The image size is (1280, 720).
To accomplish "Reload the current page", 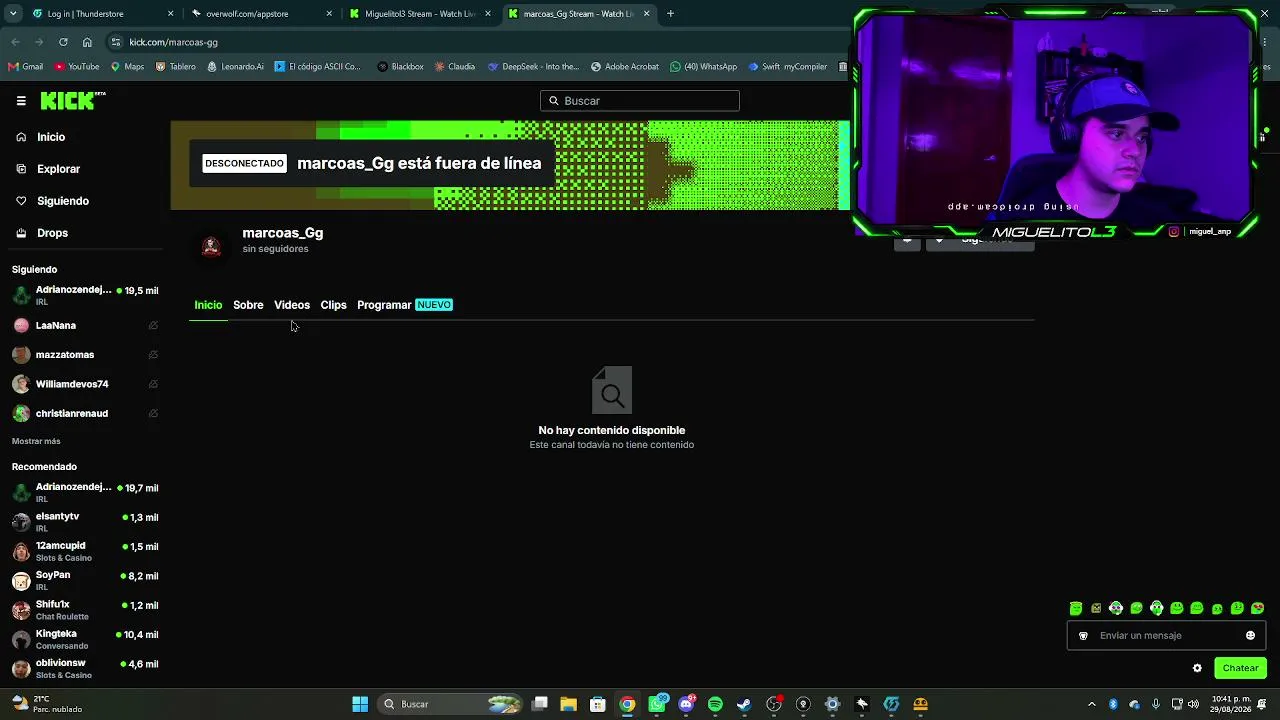I will (x=63, y=42).
